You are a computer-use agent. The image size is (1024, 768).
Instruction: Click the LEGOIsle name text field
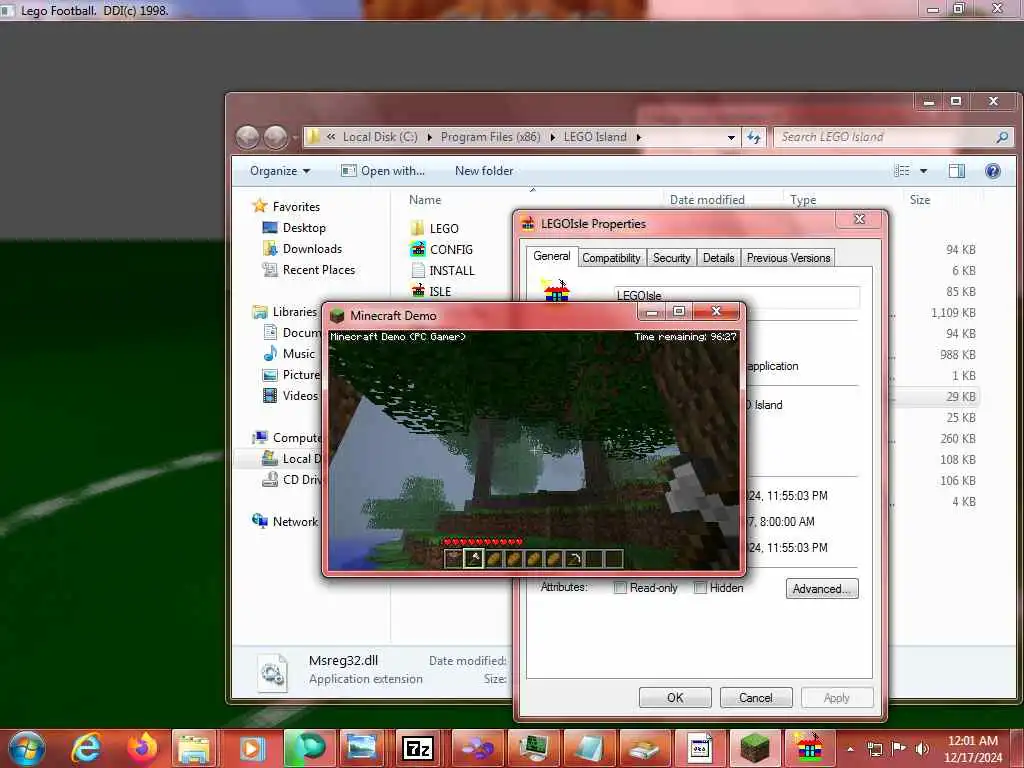pyautogui.click(x=737, y=296)
